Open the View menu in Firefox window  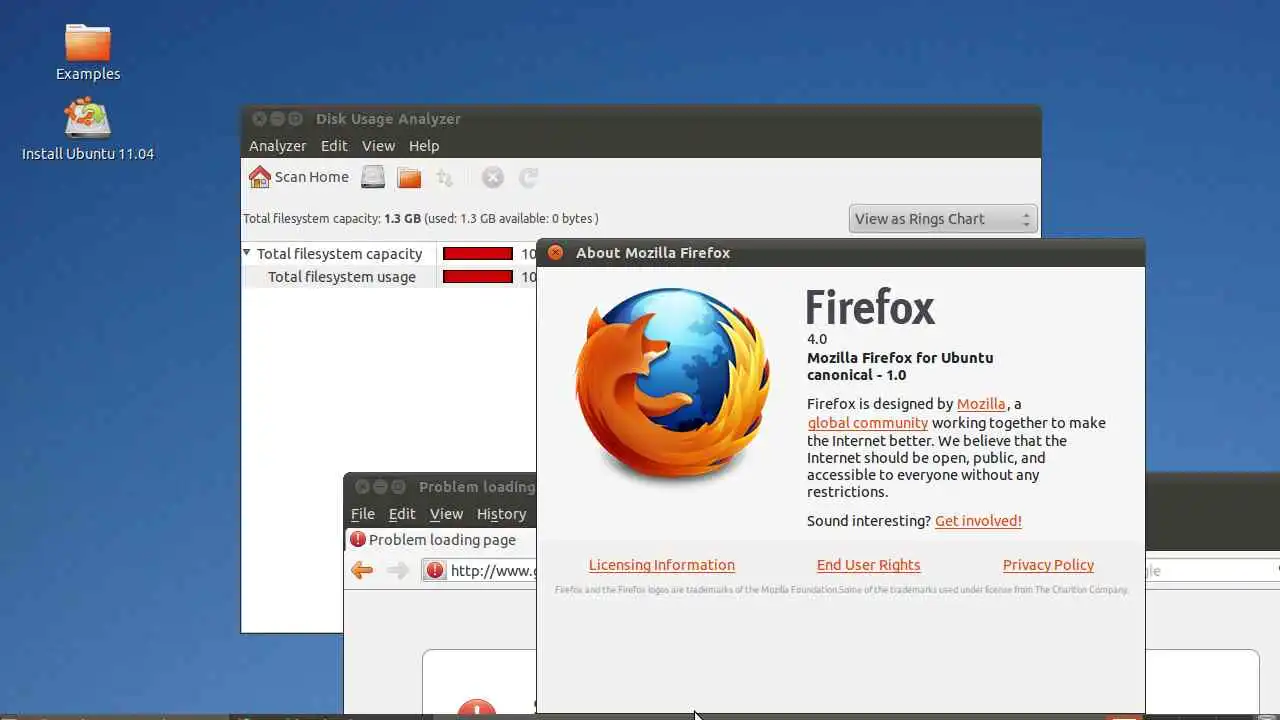pyautogui.click(x=446, y=514)
